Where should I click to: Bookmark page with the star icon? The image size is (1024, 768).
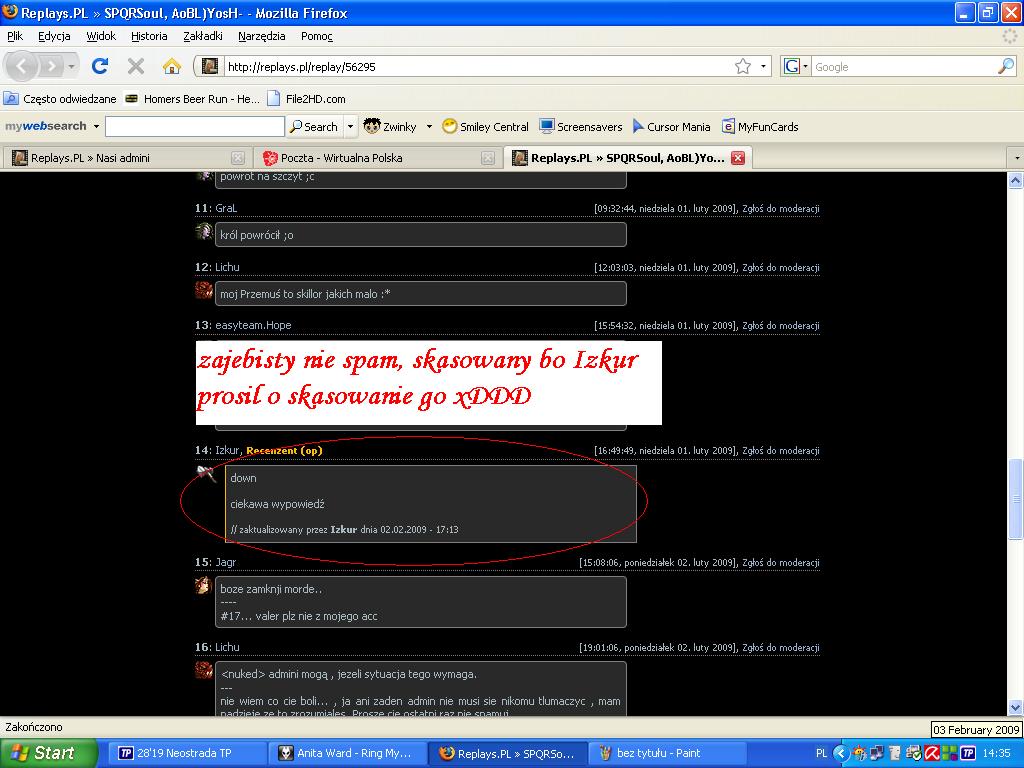(743, 66)
